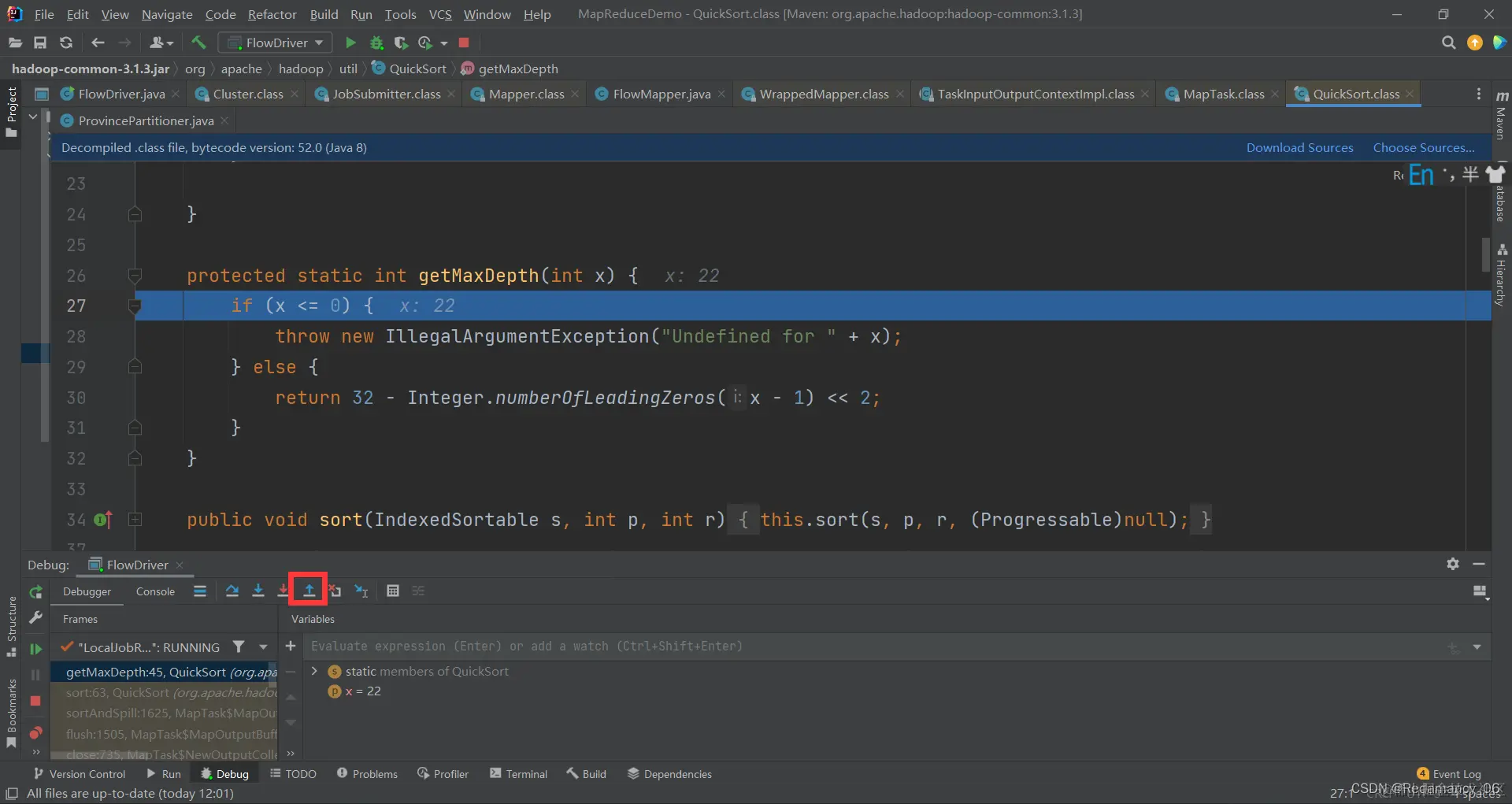Click Run to Cursor debugger icon

click(x=361, y=591)
